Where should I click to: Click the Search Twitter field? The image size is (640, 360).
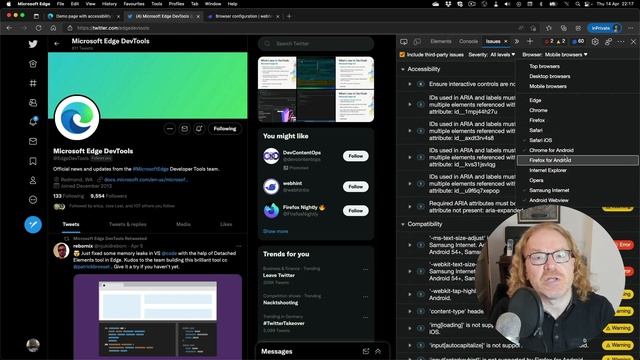click(316, 44)
